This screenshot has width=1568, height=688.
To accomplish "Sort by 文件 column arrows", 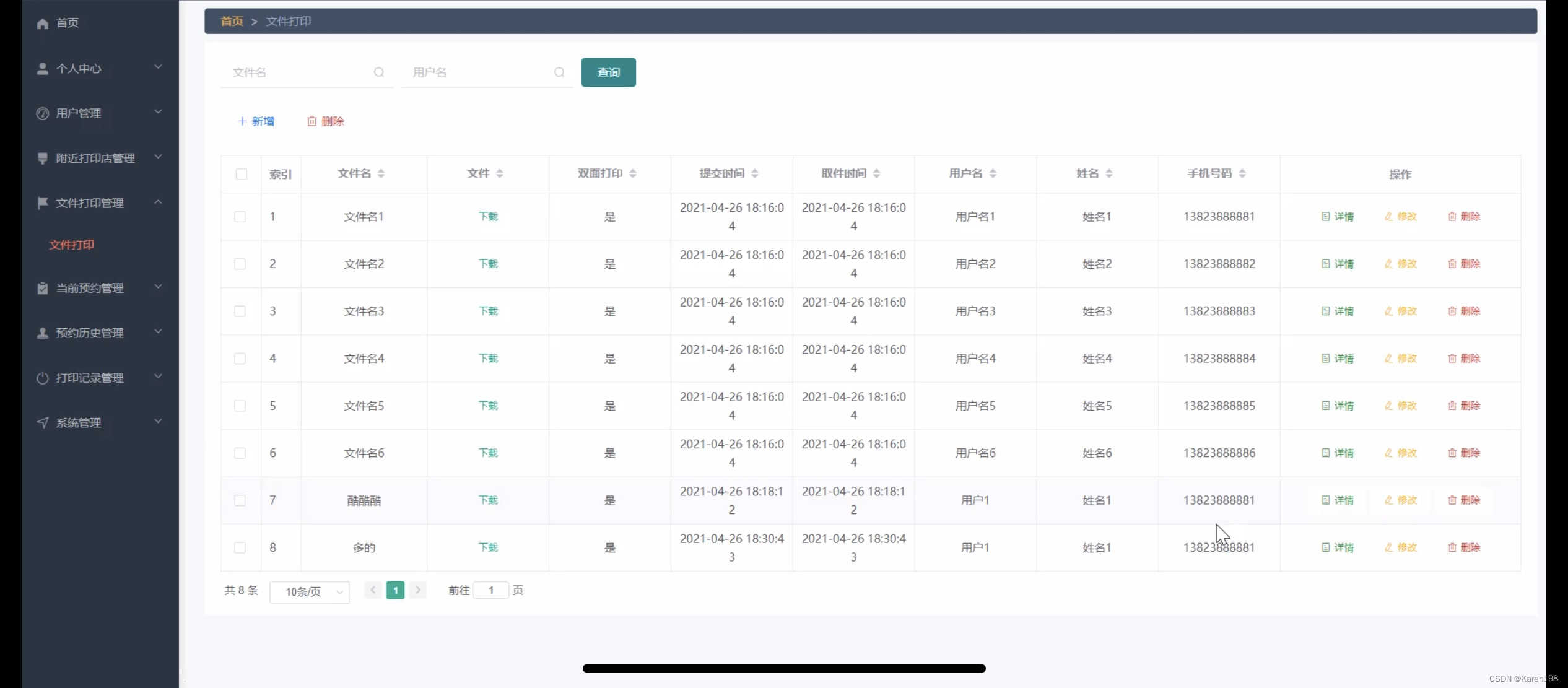I will point(499,174).
